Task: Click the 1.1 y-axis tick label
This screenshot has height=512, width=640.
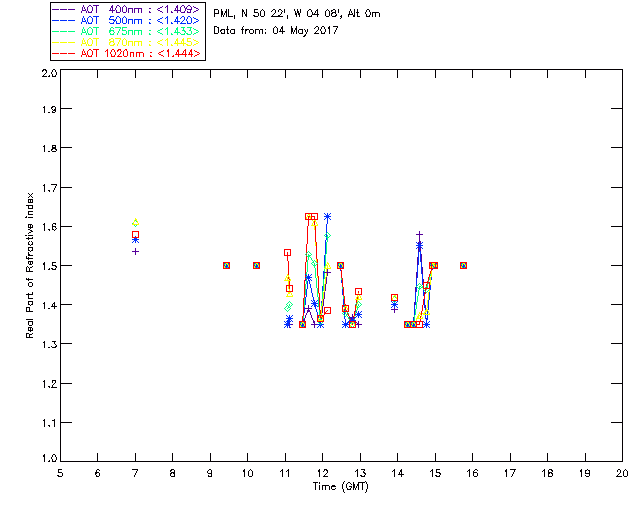Action: (x=49, y=423)
